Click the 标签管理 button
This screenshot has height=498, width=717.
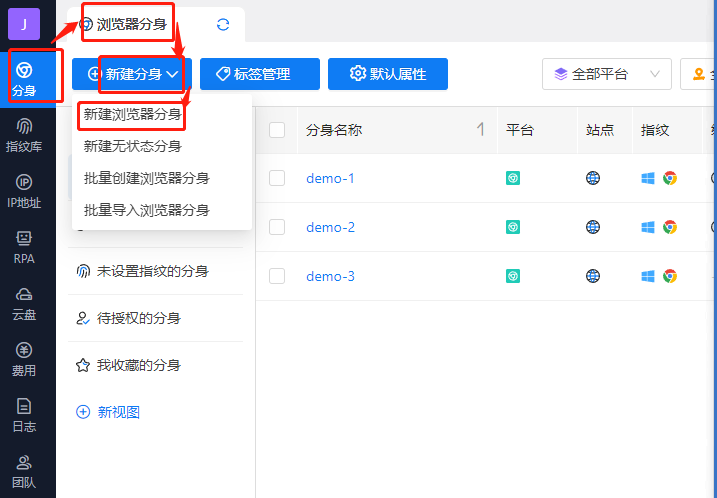260,74
